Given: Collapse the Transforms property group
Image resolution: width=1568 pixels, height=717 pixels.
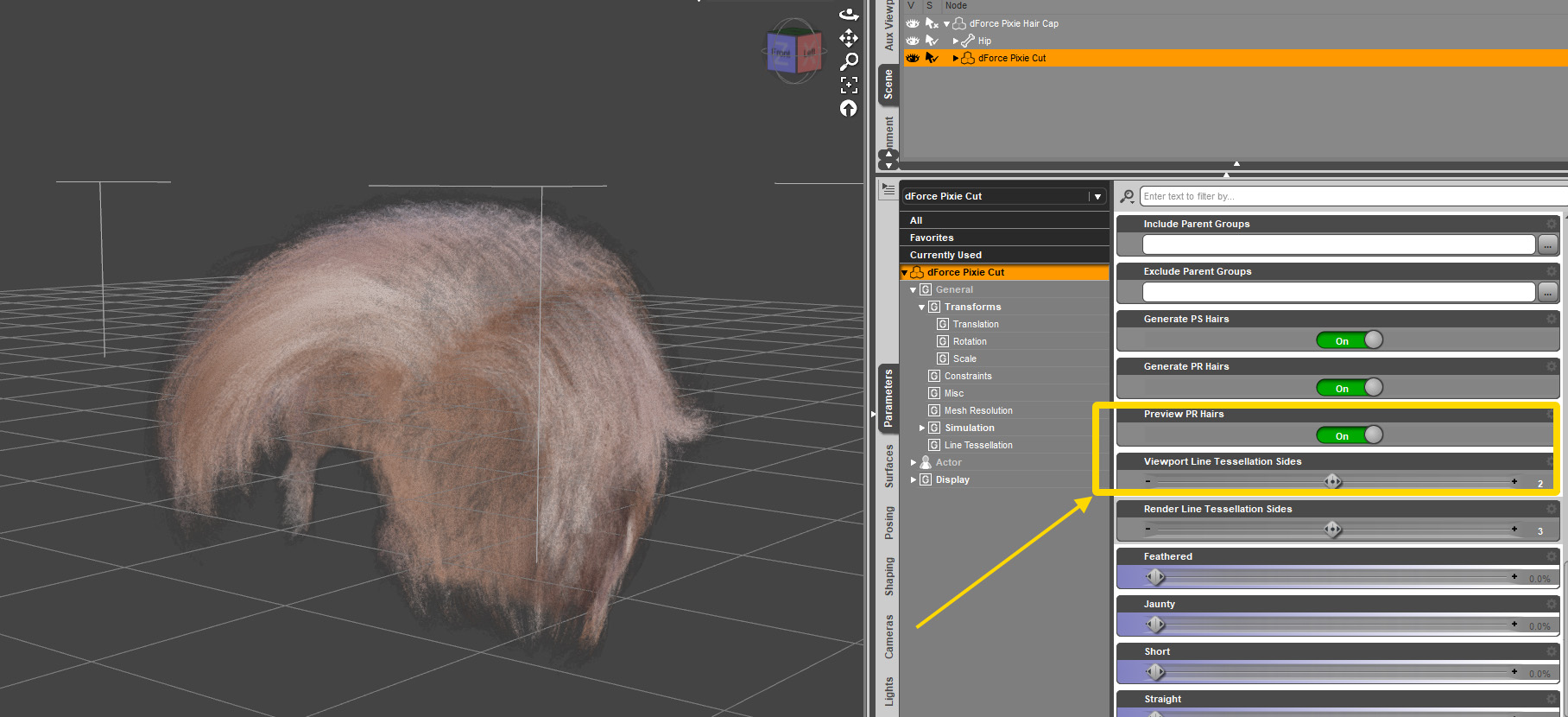Looking at the screenshot, I should pyautogui.click(x=922, y=308).
